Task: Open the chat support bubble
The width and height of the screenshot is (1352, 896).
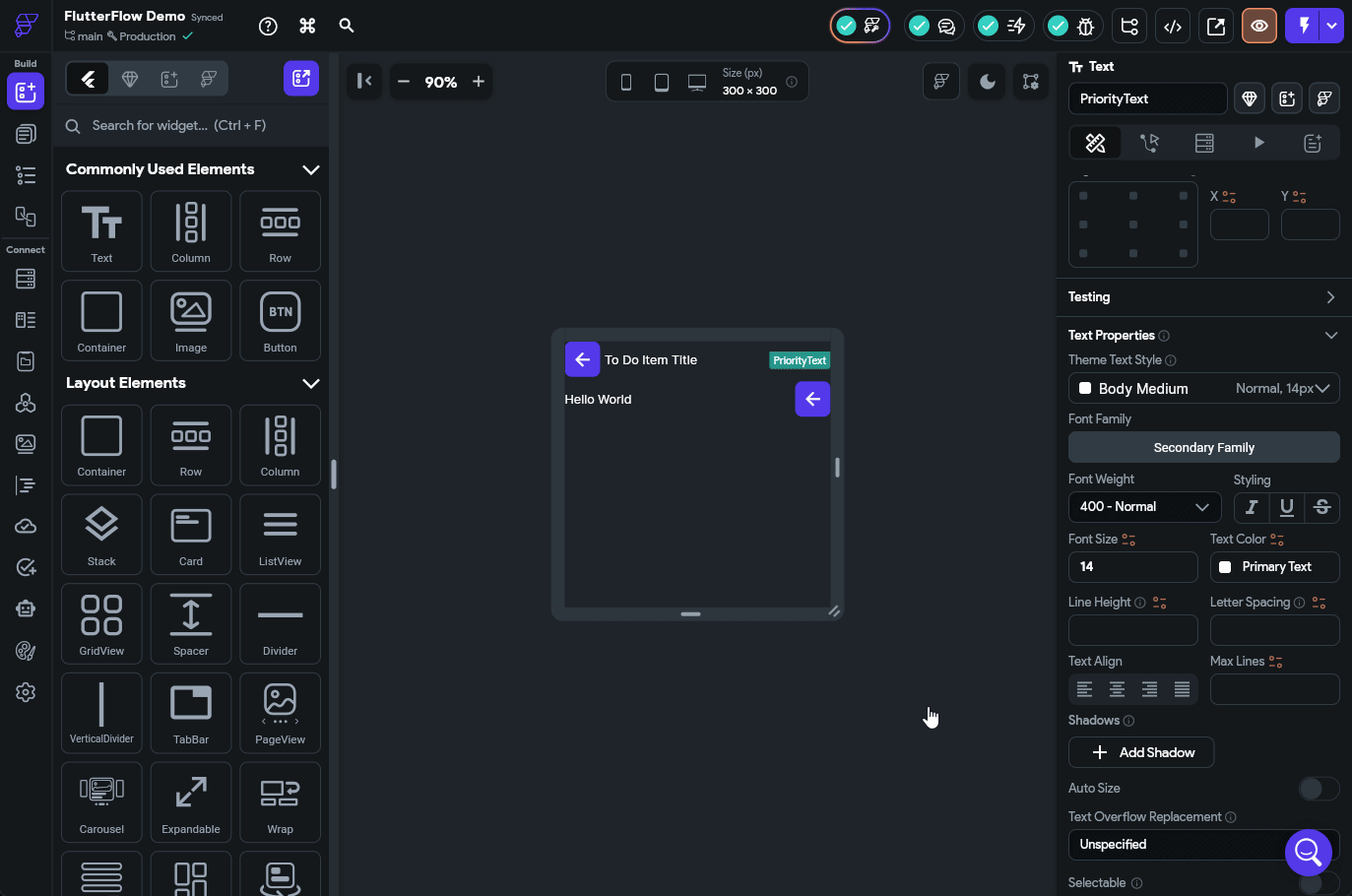Action: tap(1309, 852)
